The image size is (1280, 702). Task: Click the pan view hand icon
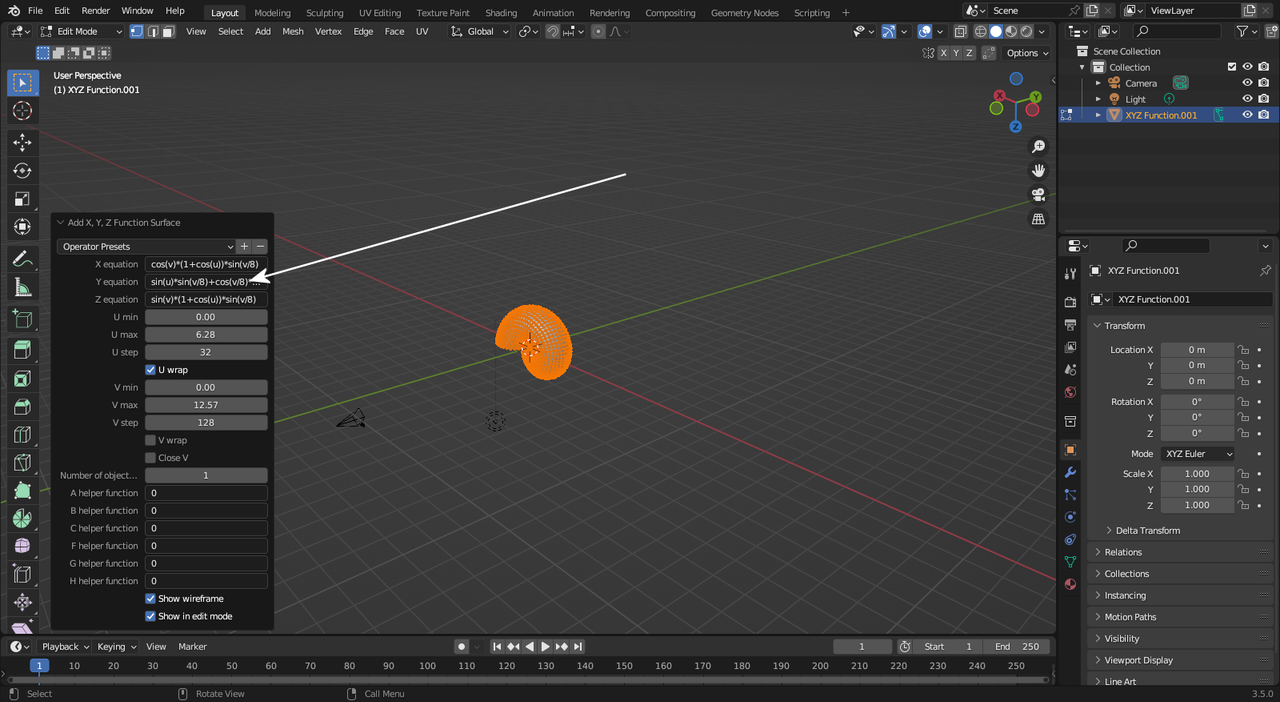[x=1038, y=171]
